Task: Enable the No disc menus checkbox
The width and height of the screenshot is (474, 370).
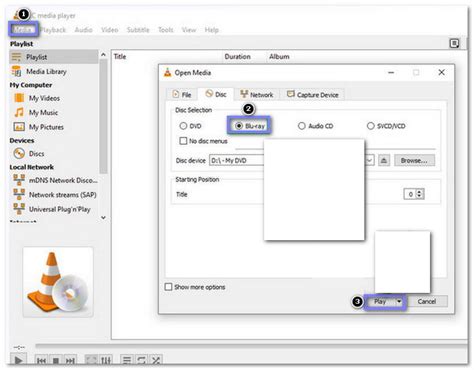Action: click(183, 141)
